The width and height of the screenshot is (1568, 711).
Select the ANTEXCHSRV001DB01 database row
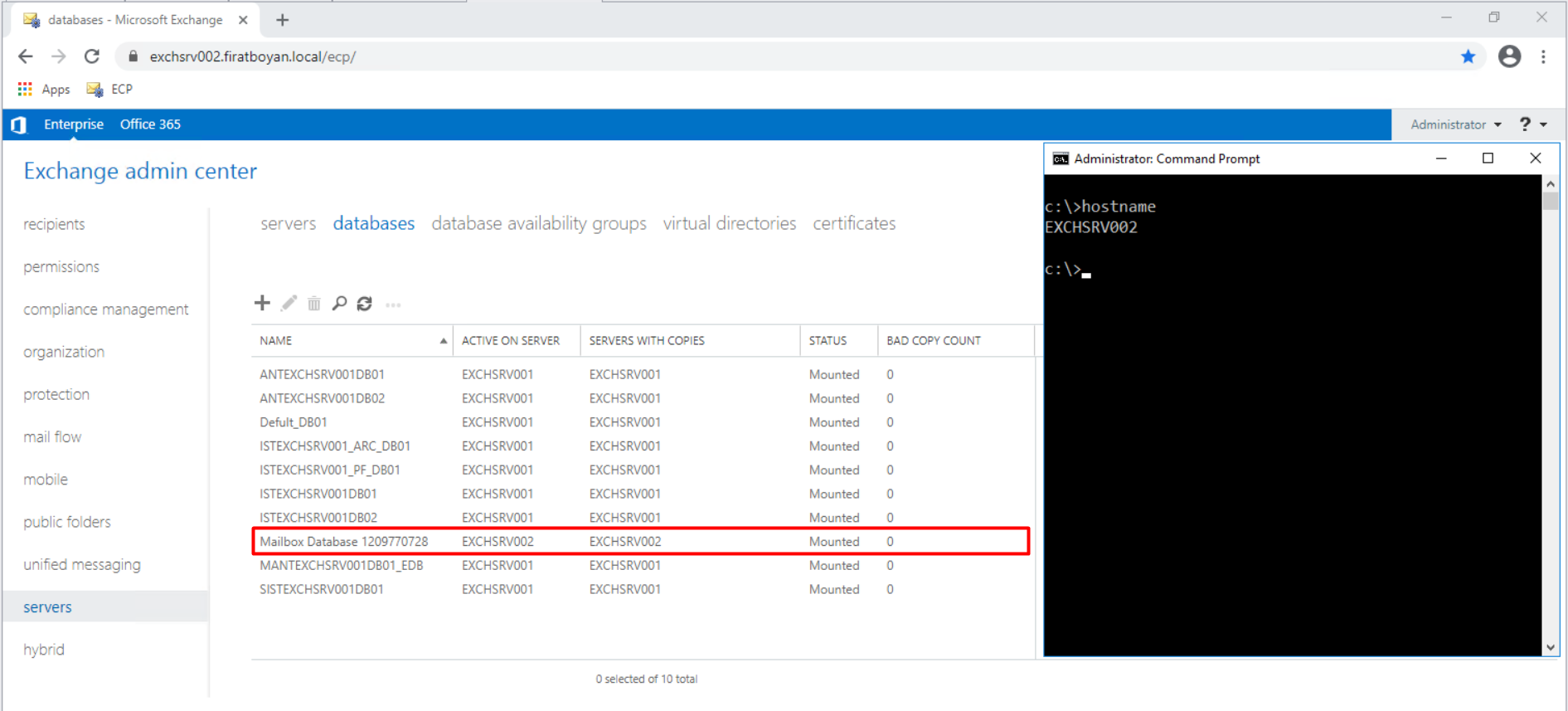click(643, 374)
